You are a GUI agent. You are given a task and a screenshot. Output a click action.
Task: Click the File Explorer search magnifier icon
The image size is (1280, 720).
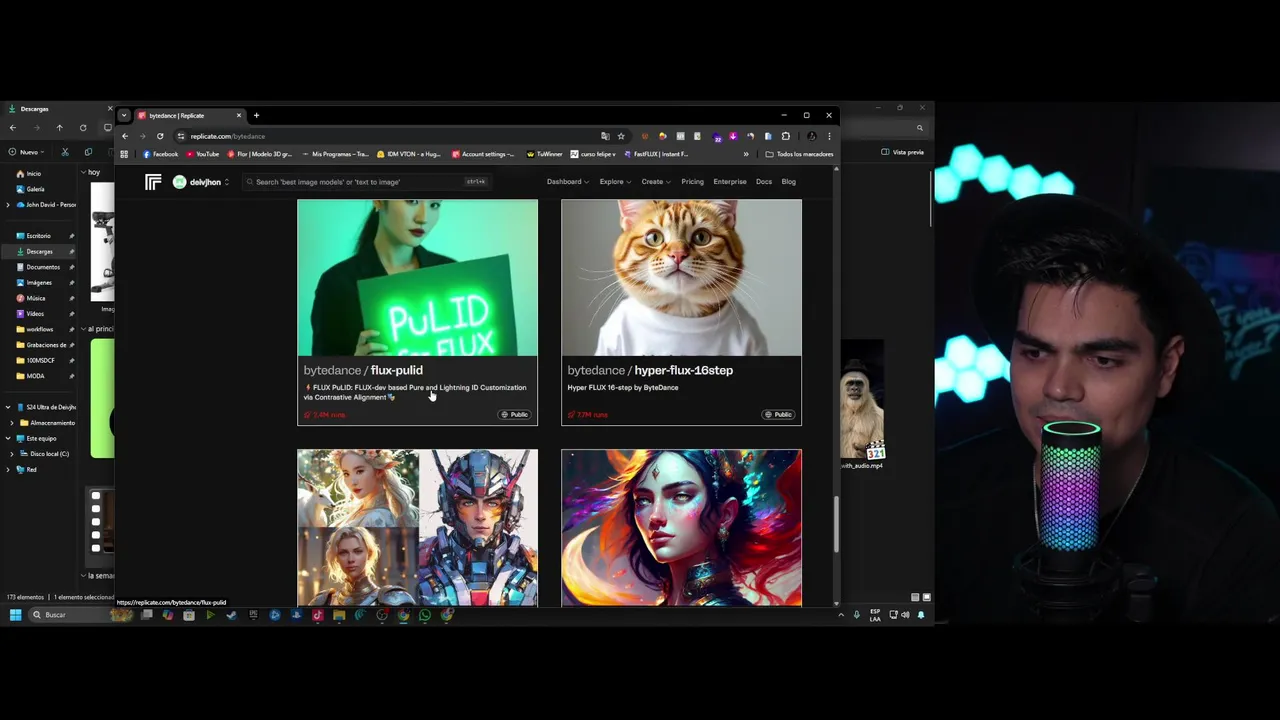click(x=920, y=128)
